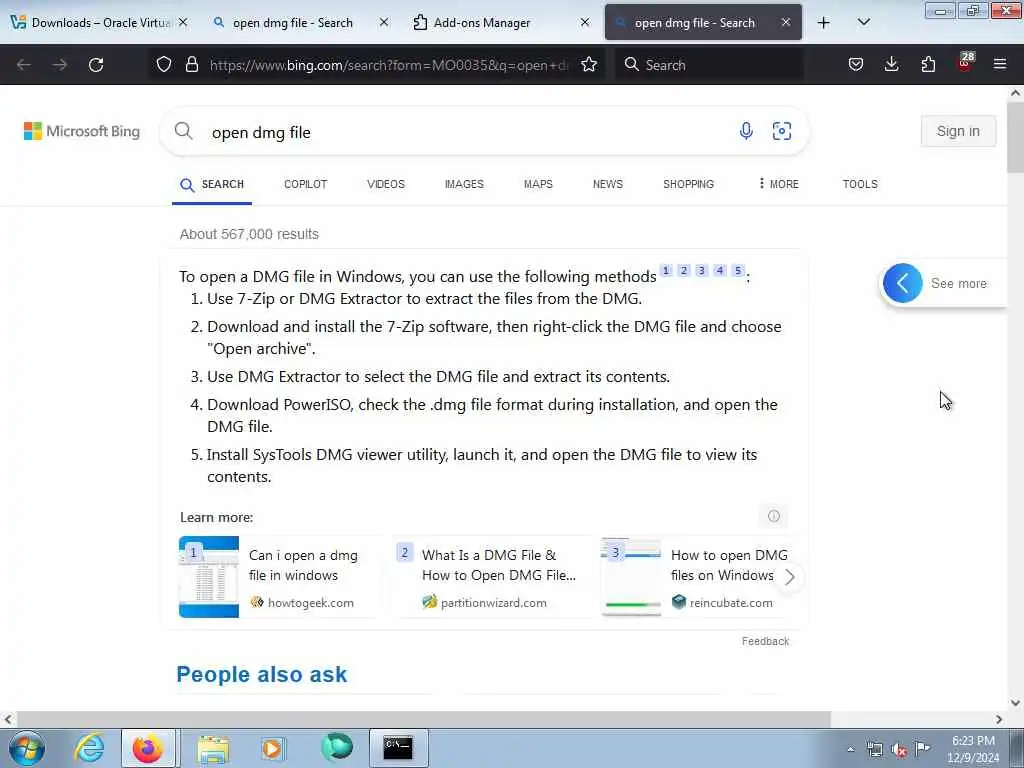Click the network tray icon
The width and height of the screenshot is (1024, 768).
coord(874,750)
